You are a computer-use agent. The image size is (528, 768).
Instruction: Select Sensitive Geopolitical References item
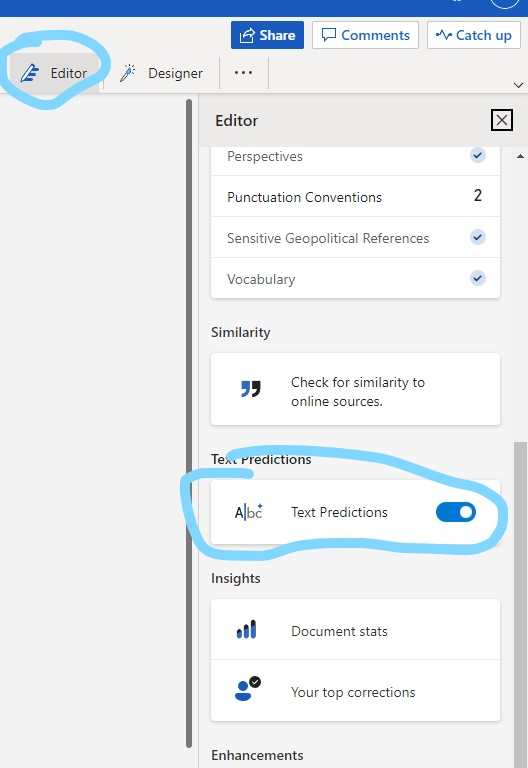(355, 238)
